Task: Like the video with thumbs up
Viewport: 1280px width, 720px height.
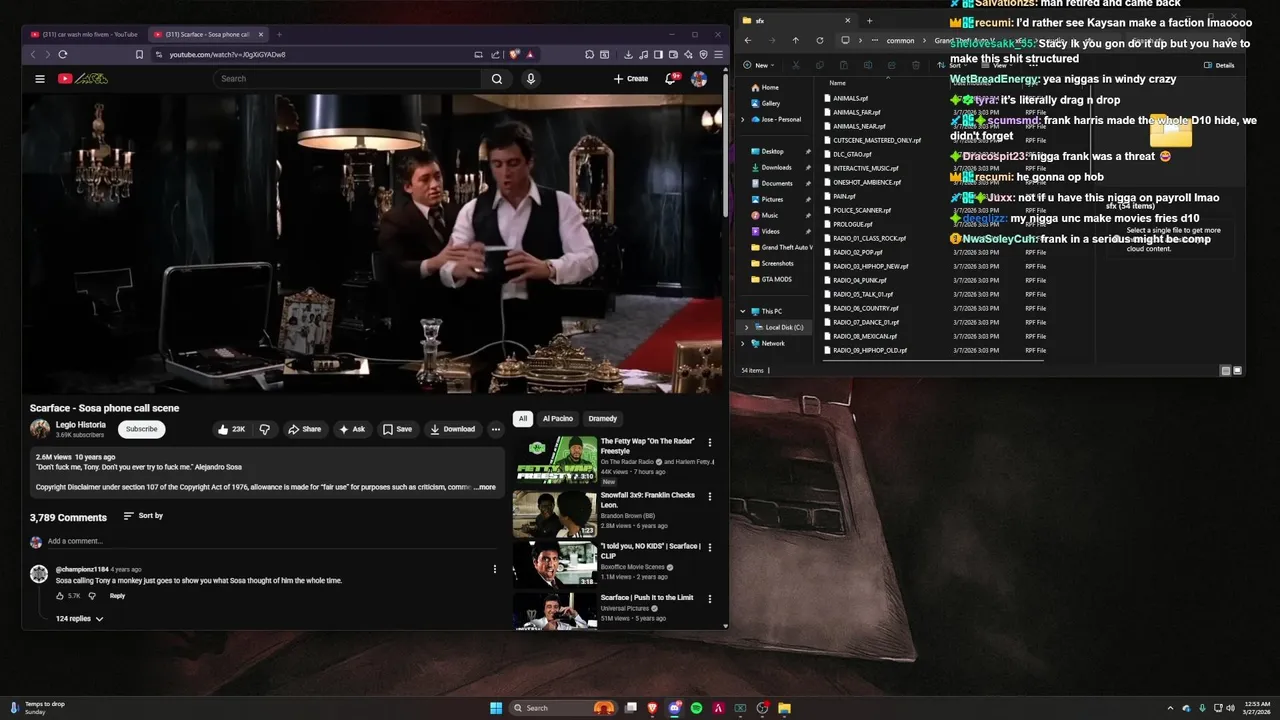Action: pos(231,429)
